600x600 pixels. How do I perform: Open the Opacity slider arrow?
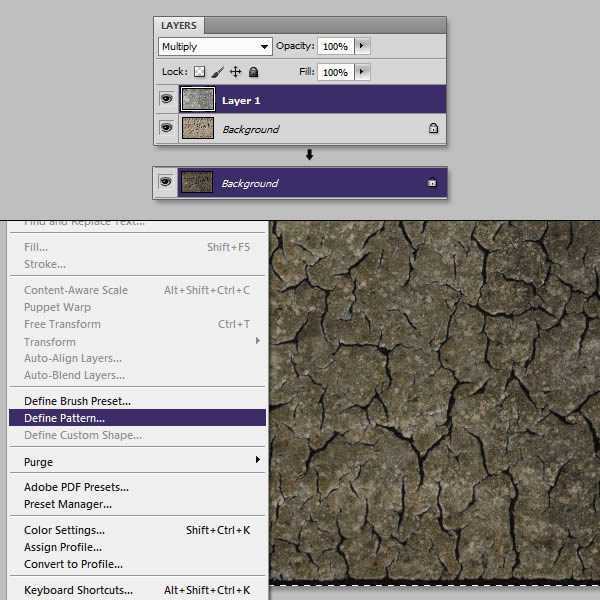point(362,46)
